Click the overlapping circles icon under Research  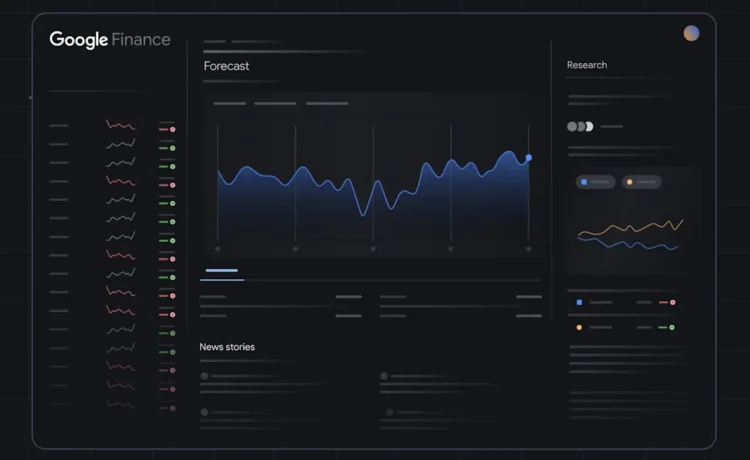580,126
